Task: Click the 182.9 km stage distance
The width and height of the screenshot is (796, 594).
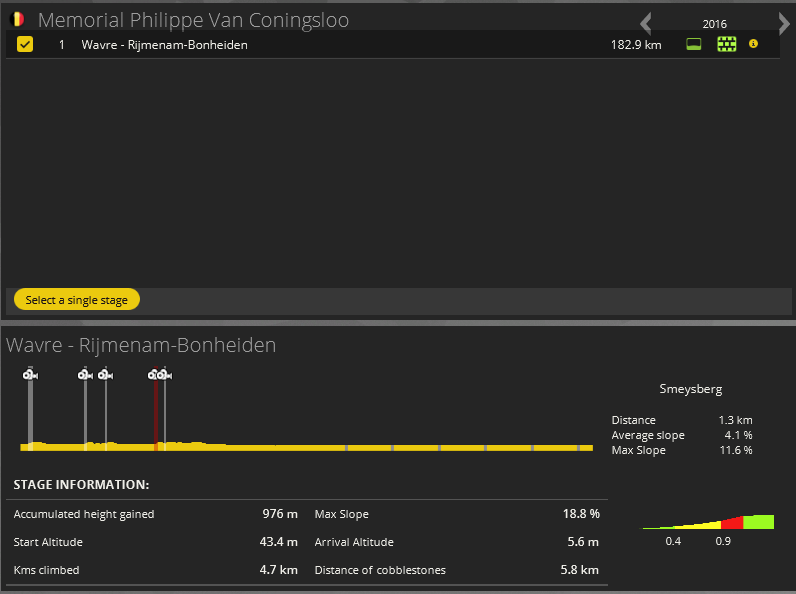Action: point(635,45)
